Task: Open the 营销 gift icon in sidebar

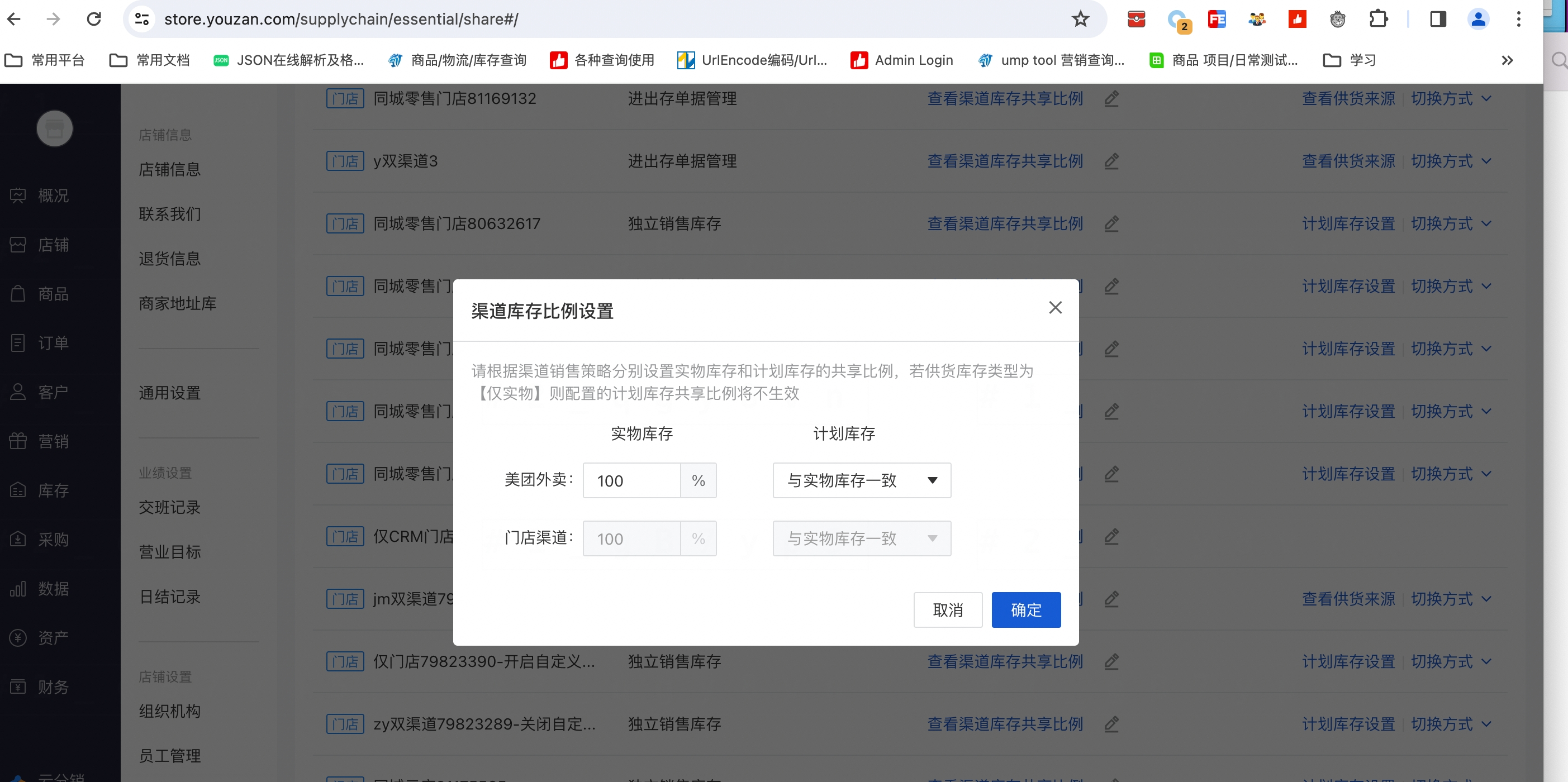Action: point(18,441)
